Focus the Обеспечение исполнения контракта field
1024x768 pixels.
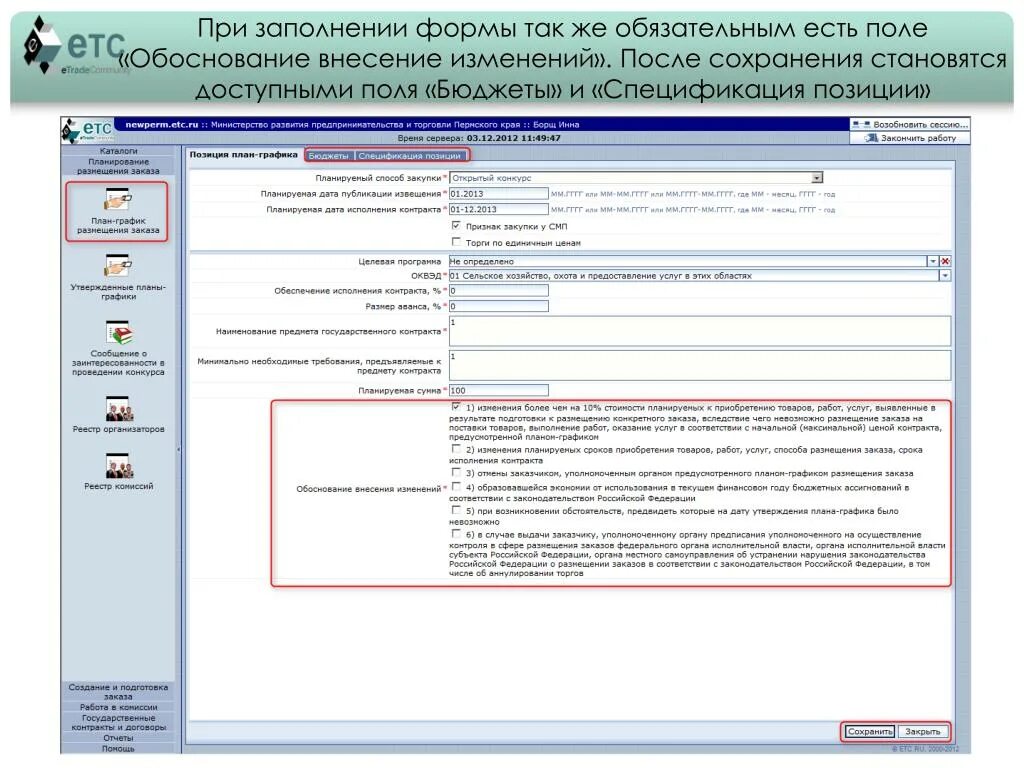click(498, 291)
